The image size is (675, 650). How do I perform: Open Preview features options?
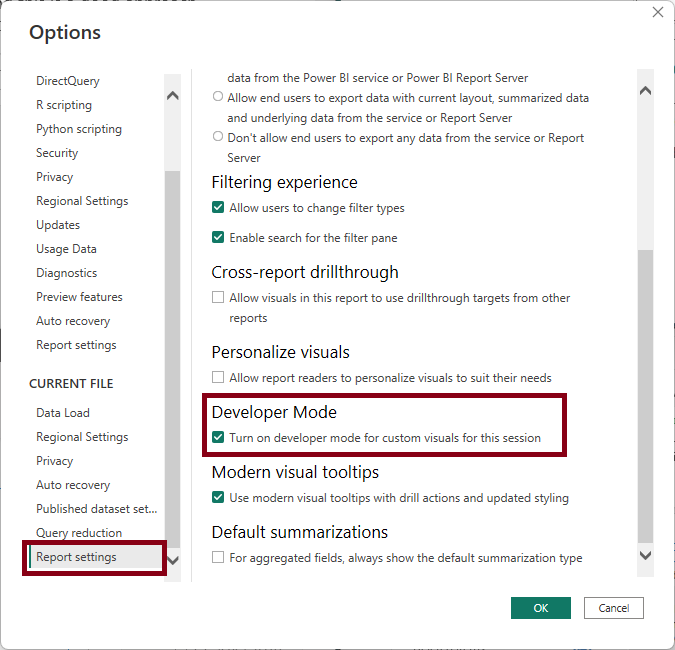coord(79,297)
